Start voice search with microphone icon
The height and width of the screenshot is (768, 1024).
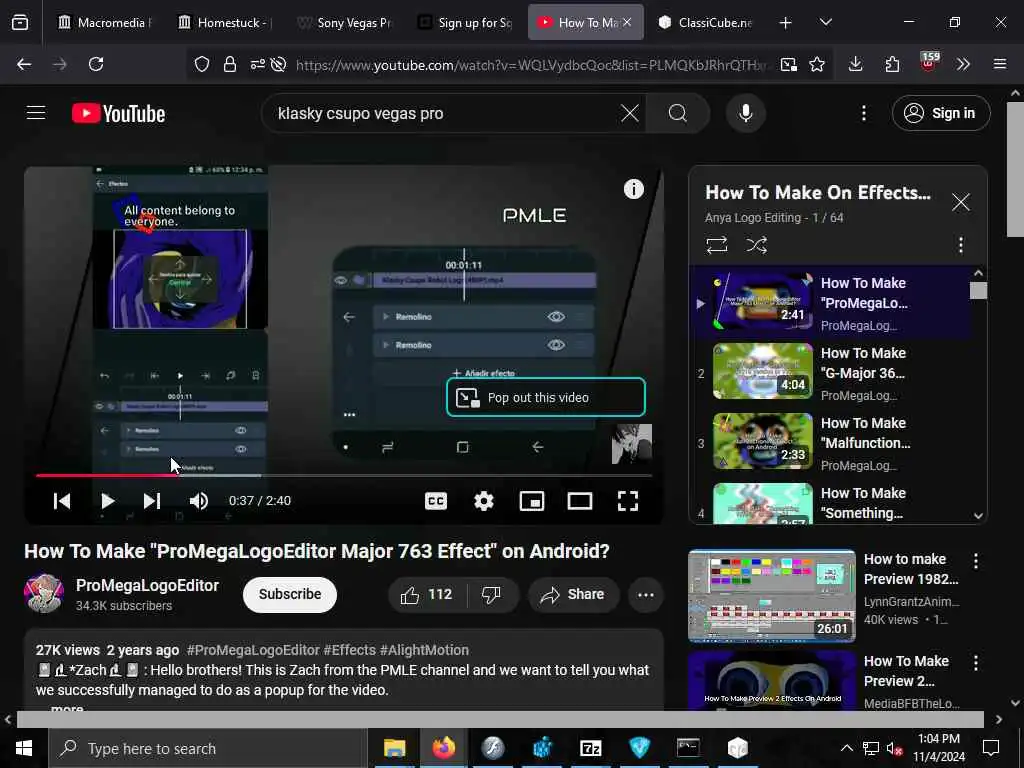[x=745, y=113]
